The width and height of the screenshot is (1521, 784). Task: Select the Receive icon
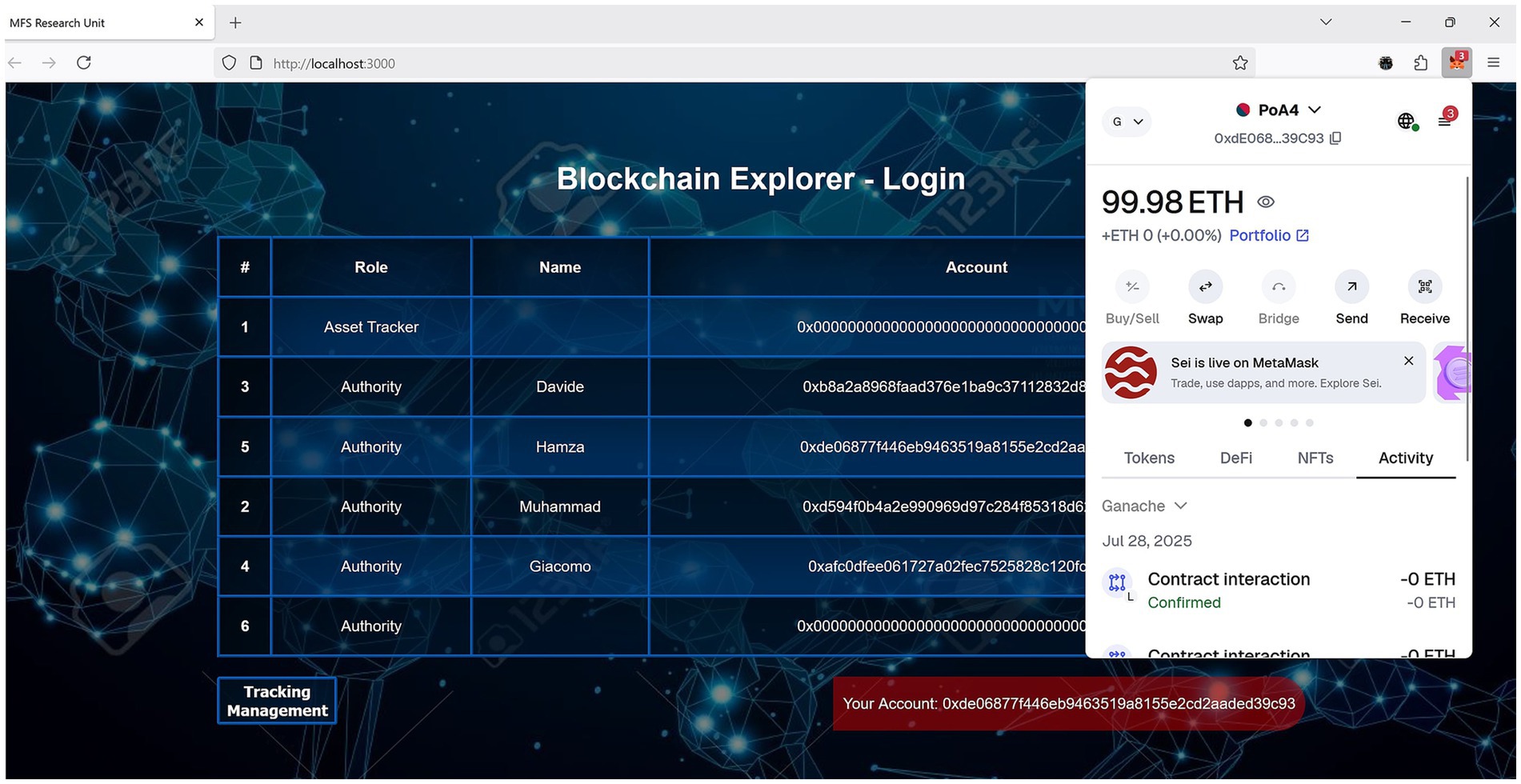pyautogui.click(x=1423, y=286)
